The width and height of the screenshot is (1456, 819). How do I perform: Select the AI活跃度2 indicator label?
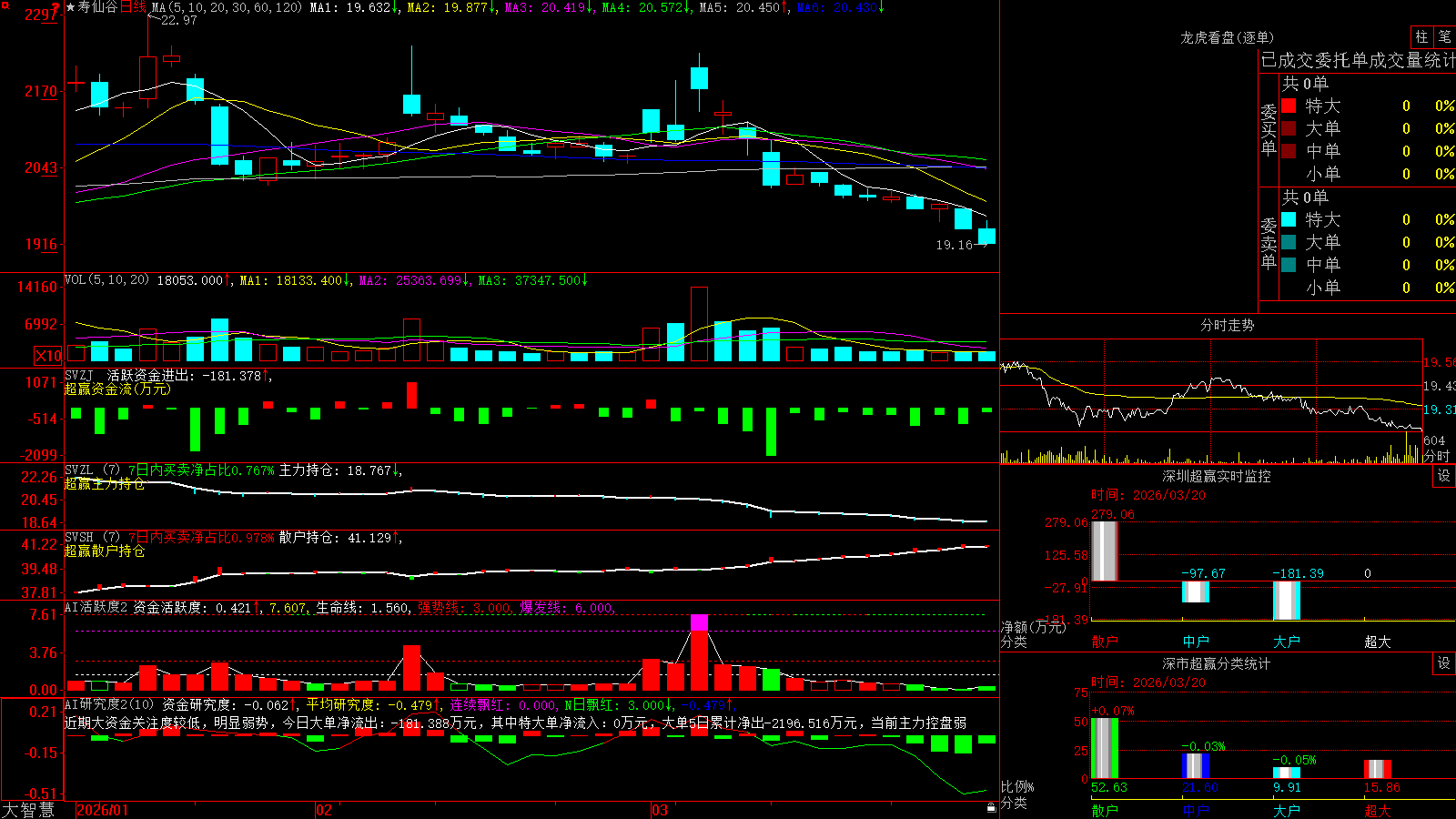(x=96, y=608)
